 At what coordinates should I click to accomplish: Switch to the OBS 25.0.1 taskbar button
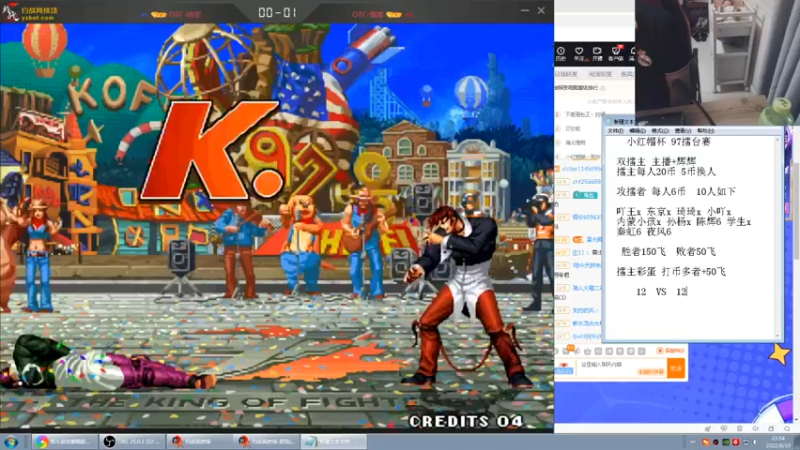[132, 442]
